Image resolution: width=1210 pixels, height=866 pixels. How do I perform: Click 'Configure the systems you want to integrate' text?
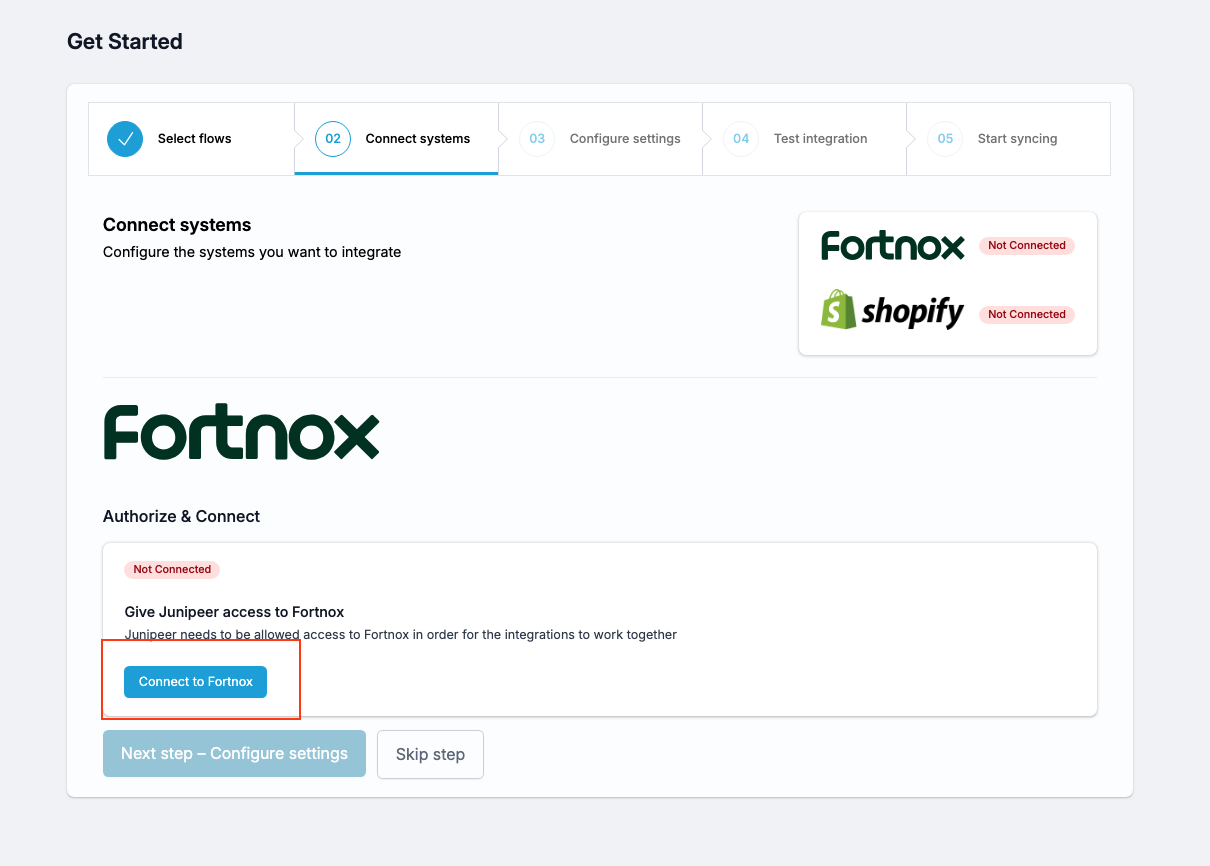[252, 252]
